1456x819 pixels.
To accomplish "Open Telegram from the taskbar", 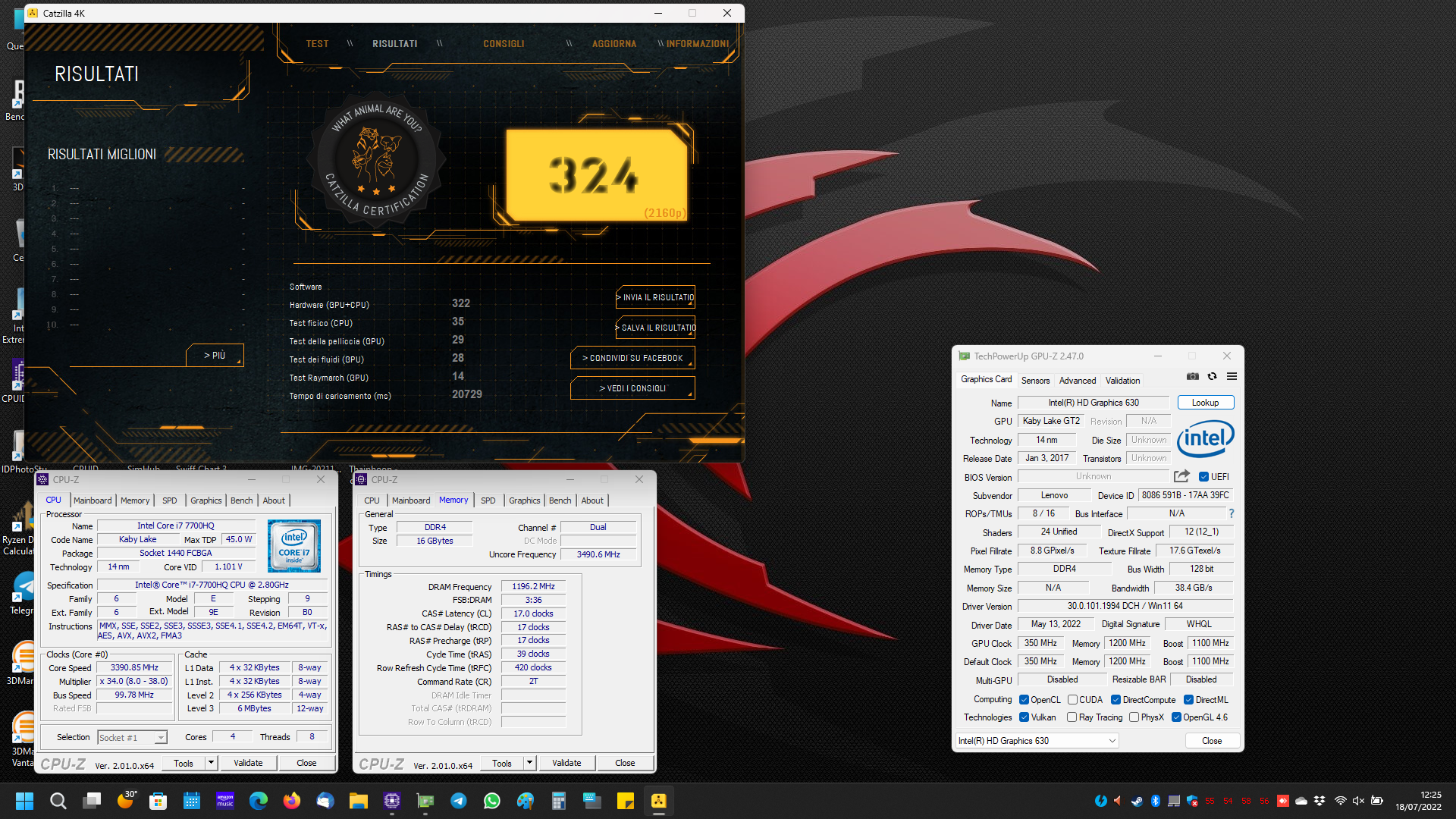I will [x=459, y=801].
